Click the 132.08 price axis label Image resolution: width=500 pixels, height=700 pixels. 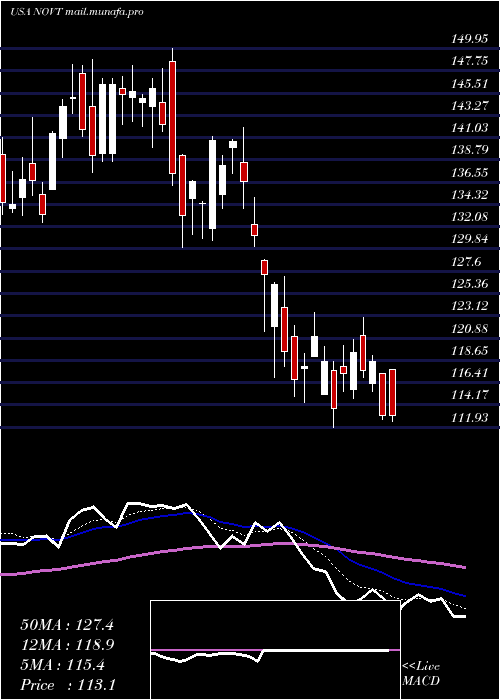(469, 217)
